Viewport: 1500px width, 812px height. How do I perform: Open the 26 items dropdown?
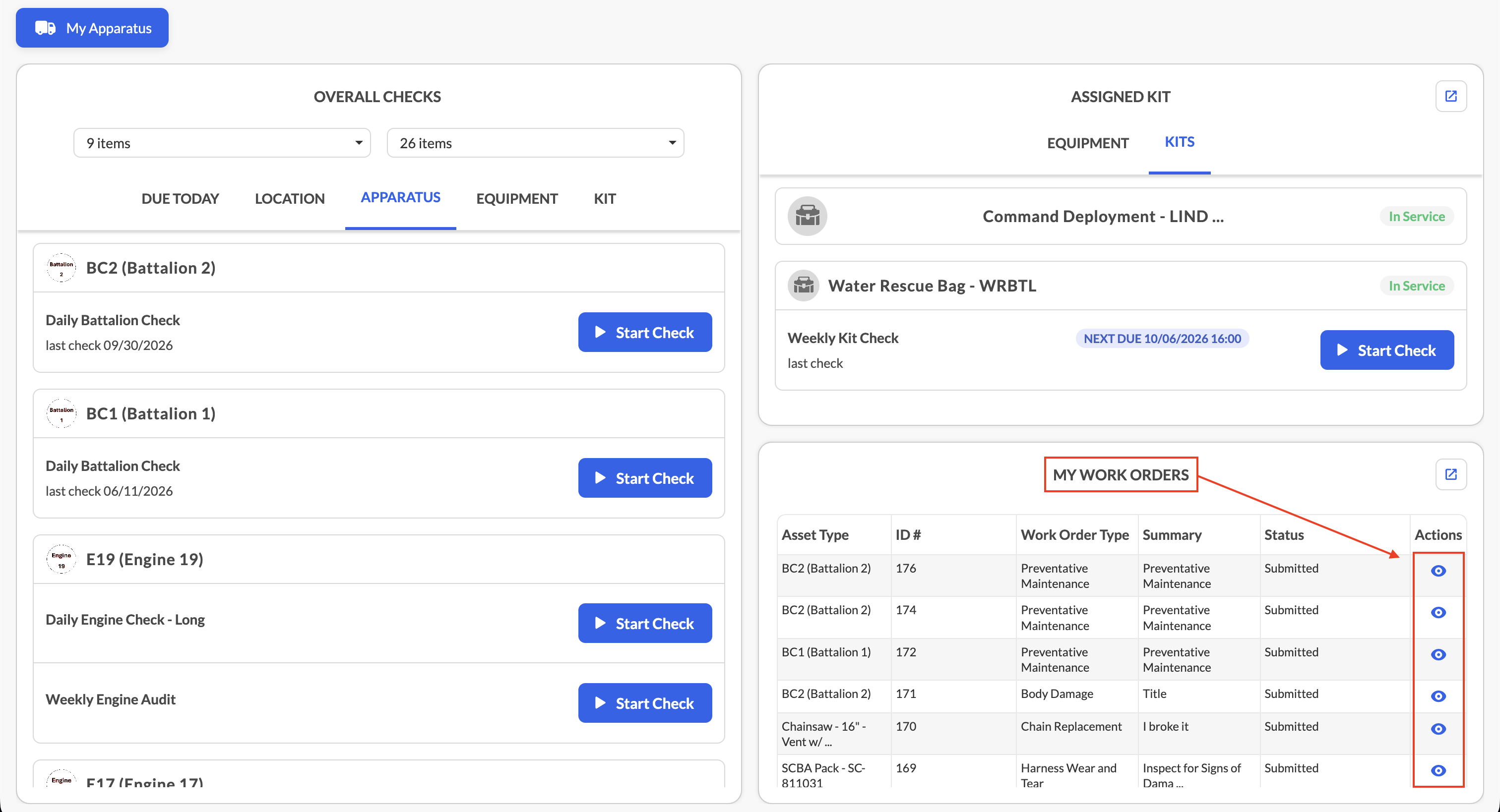point(535,143)
